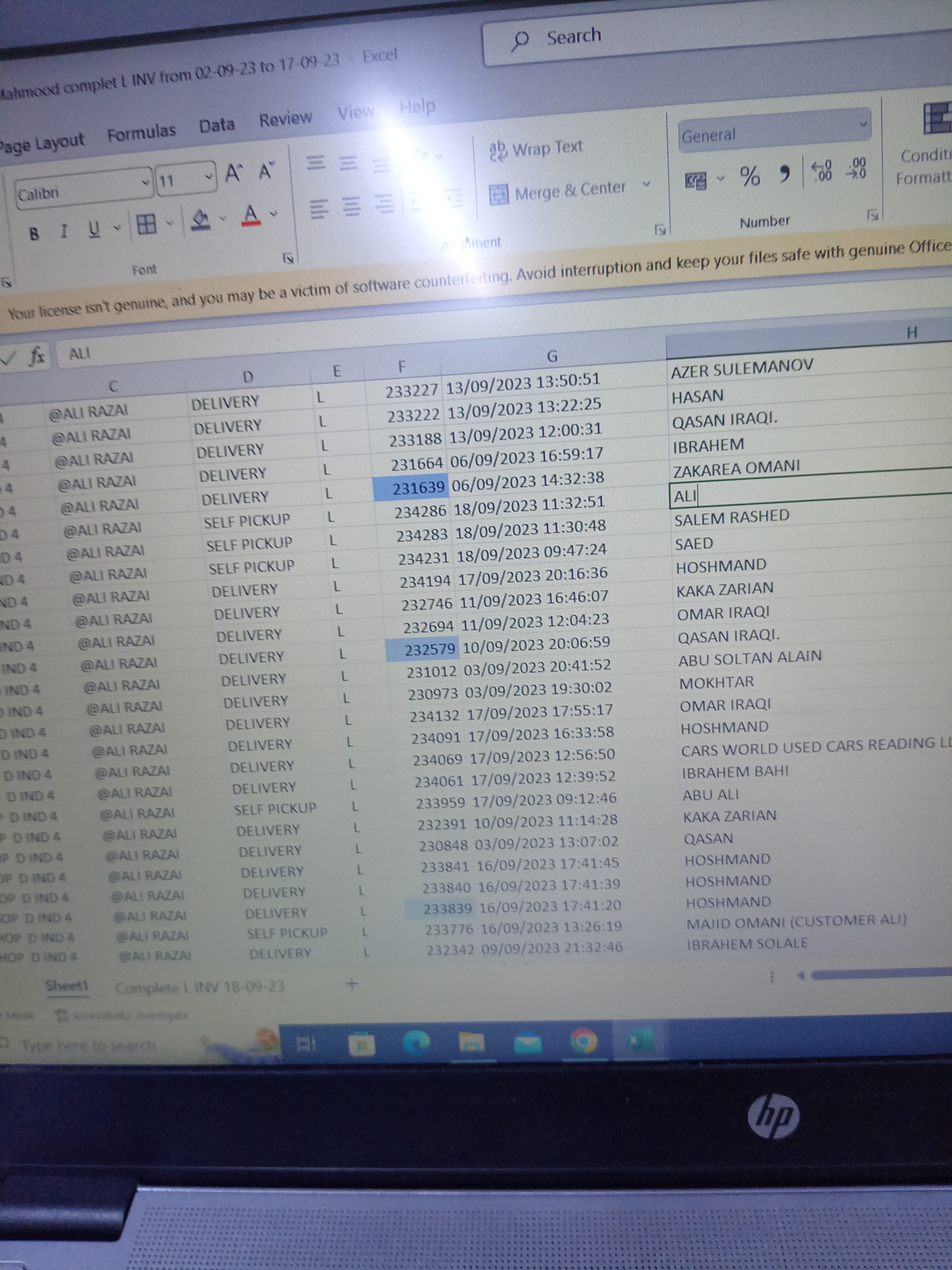The width and height of the screenshot is (952, 1270).
Task: Click the Align Left icon
Action: pyautogui.click(x=319, y=209)
